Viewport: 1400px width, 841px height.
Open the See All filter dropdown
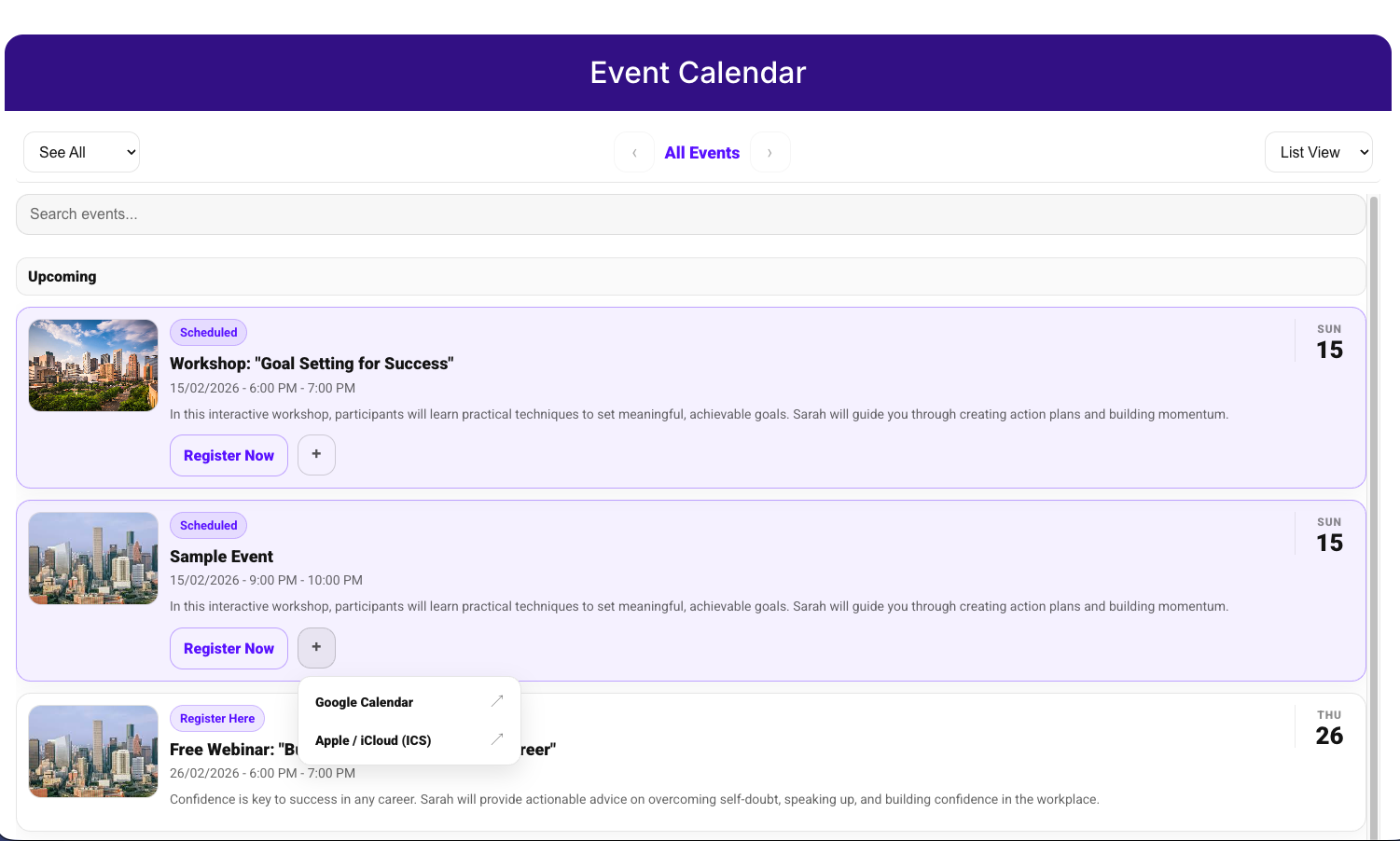point(81,152)
